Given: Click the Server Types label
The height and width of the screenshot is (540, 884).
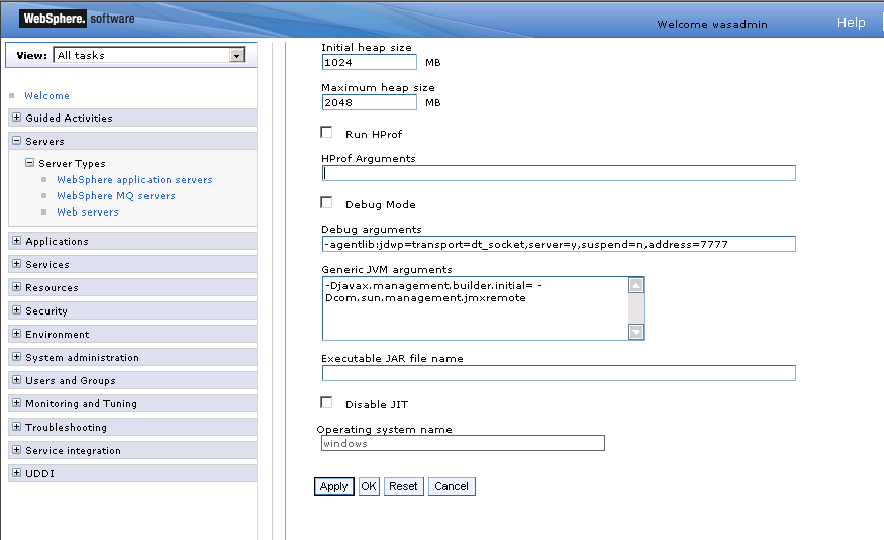Looking at the screenshot, I should [x=72, y=163].
